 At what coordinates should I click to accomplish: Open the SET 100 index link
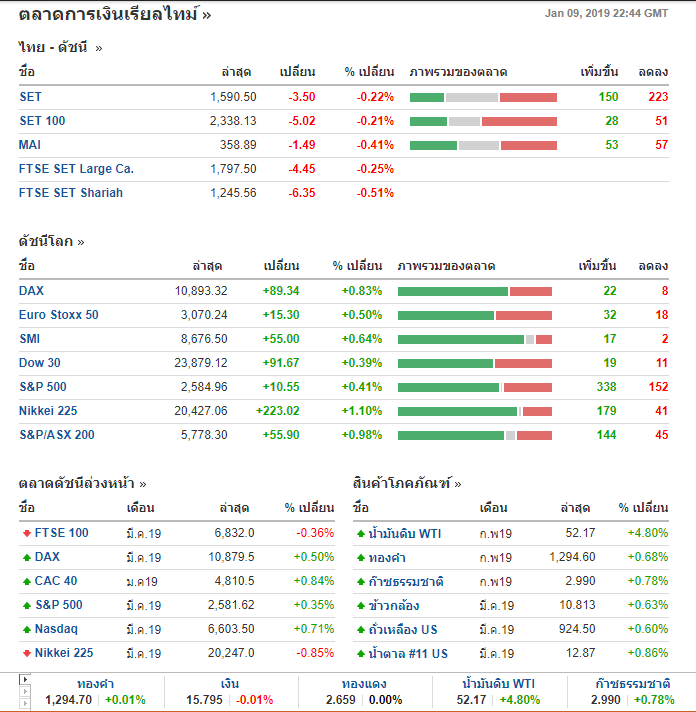(42, 121)
